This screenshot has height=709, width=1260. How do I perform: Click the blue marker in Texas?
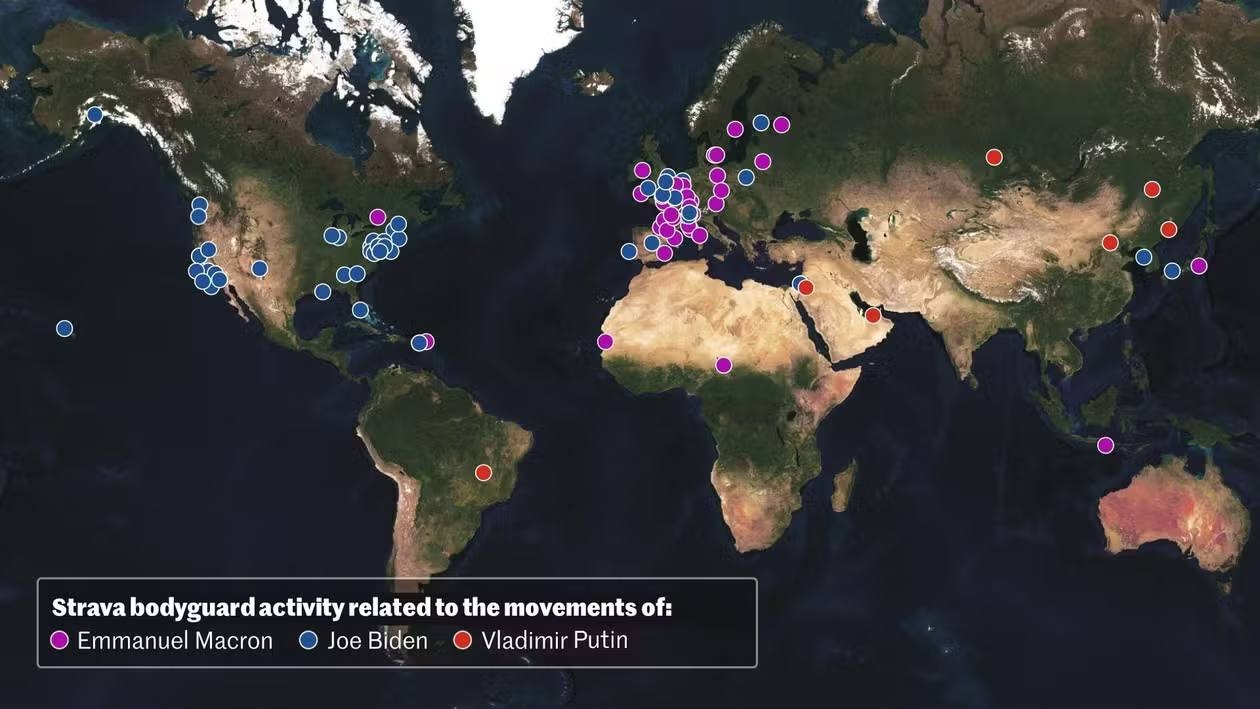[x=322, y=291]
